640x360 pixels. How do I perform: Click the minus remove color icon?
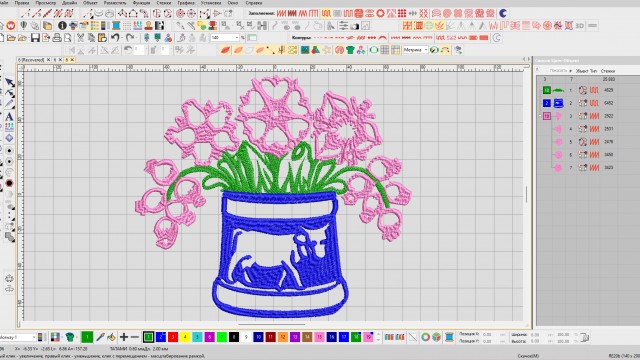click(x=135, y=337)
